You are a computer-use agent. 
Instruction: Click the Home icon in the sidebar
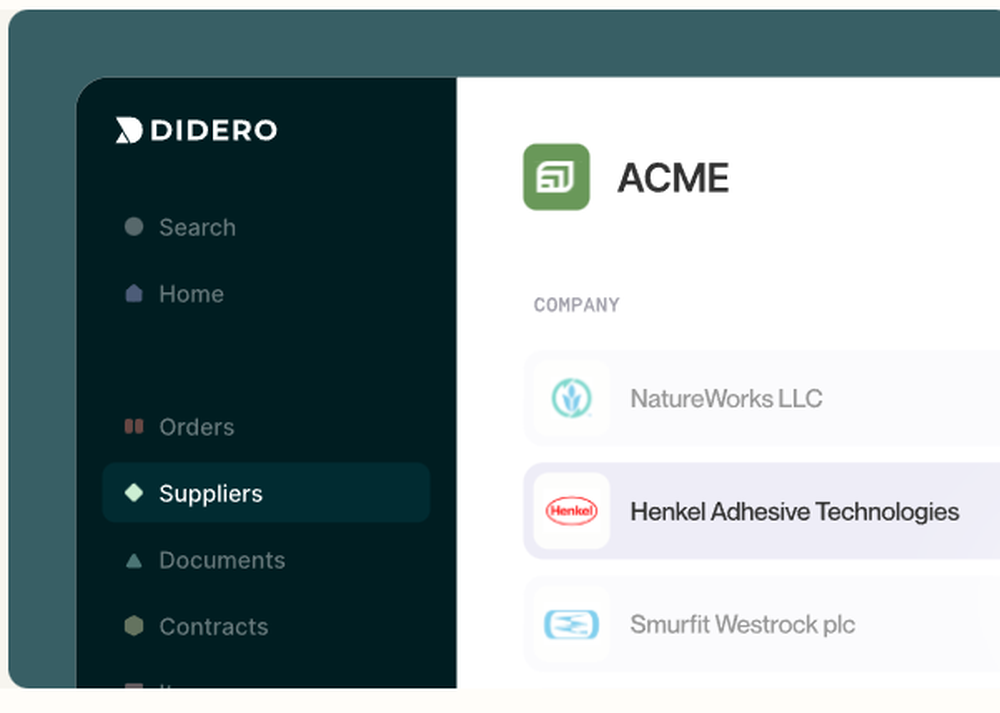[133, 293]
